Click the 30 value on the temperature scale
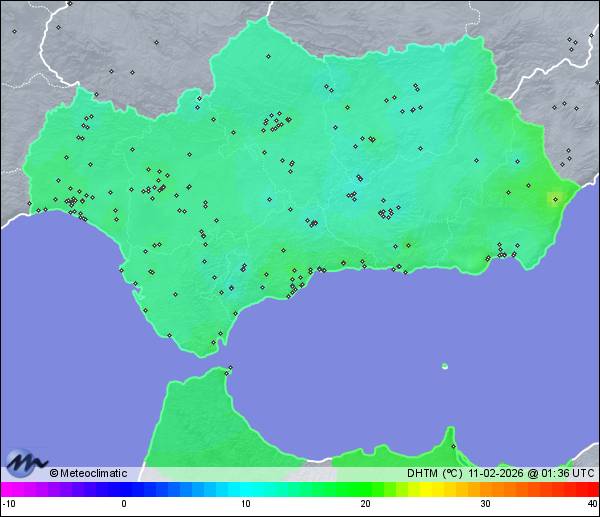The image size is (600, 517). [484, 504]
